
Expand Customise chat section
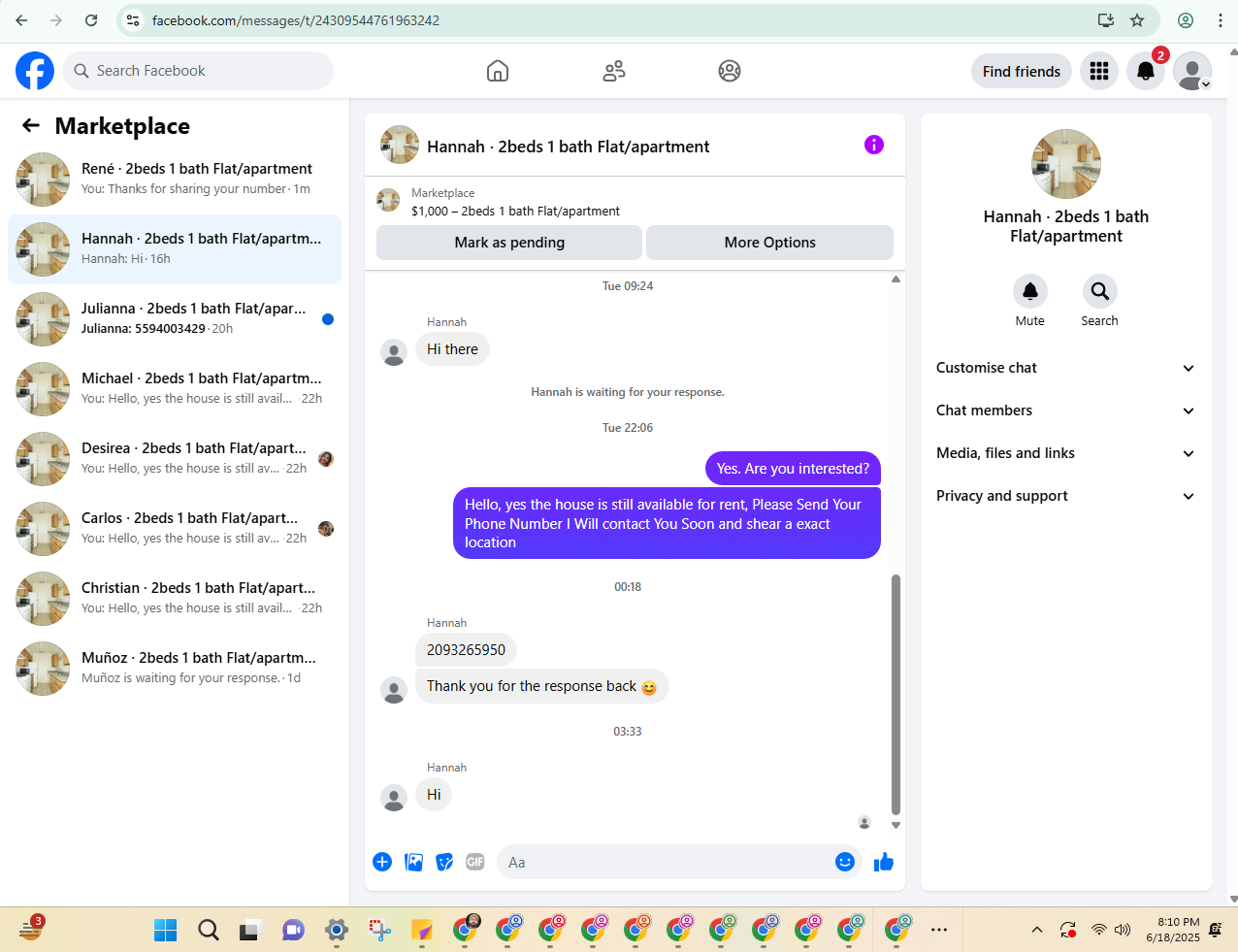coord(1066,368)
